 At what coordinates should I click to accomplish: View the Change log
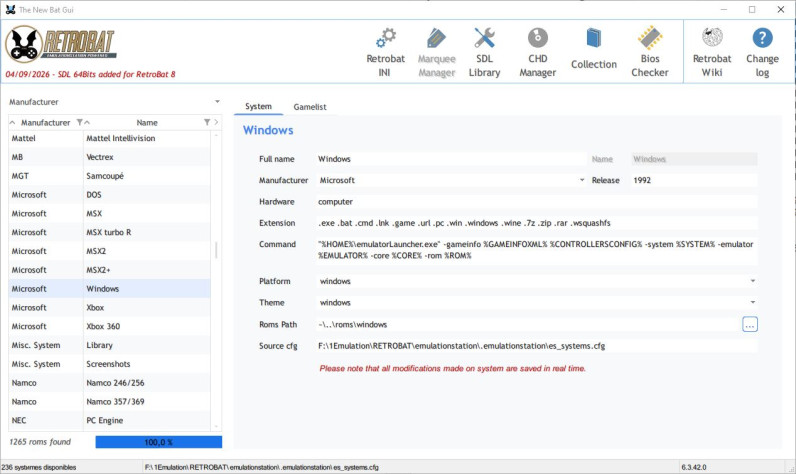[762, 52]
